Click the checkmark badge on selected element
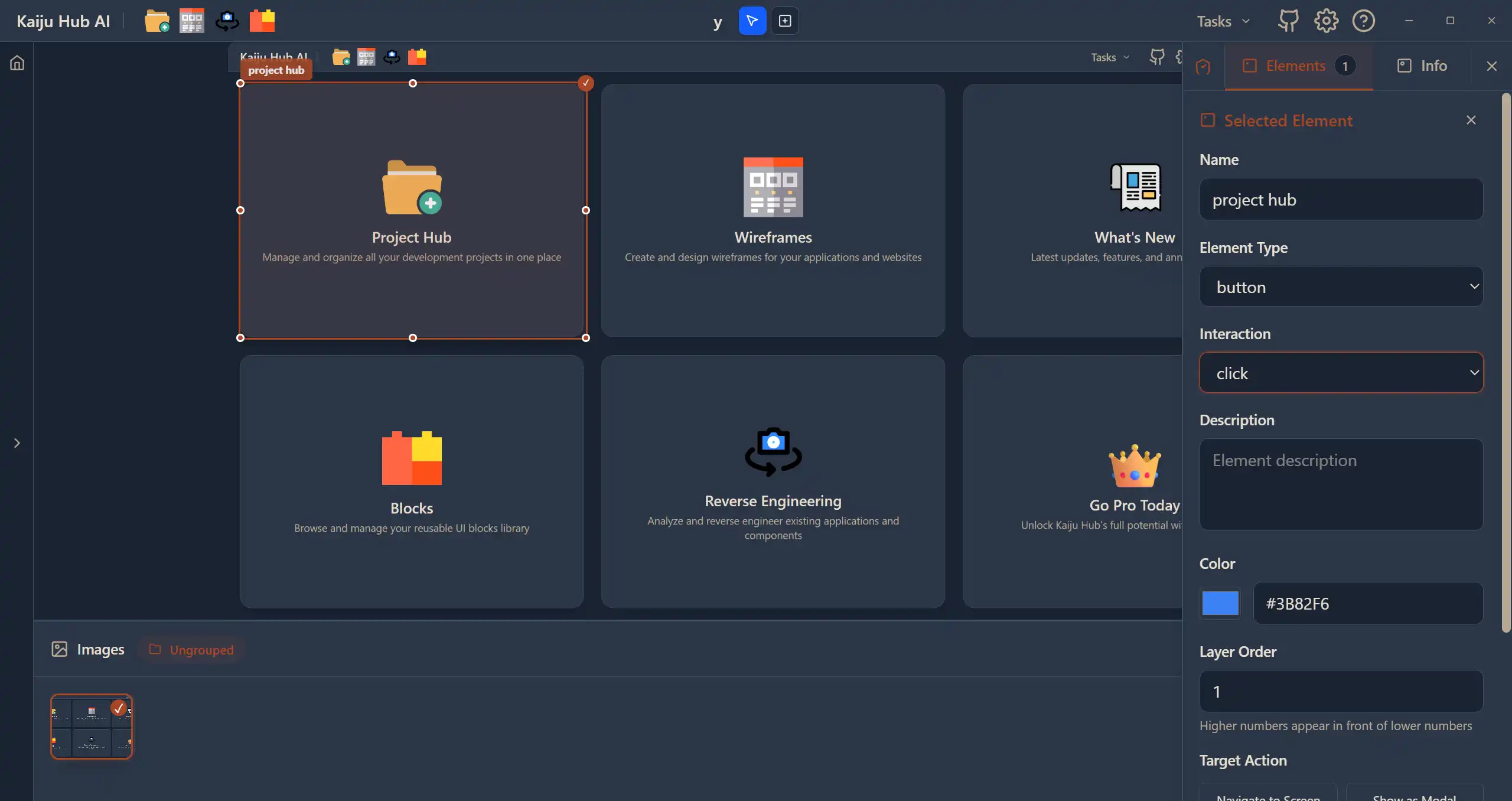Image resolution: width=1512 pixels, height=801 pixels. click(x=586, y=83)
